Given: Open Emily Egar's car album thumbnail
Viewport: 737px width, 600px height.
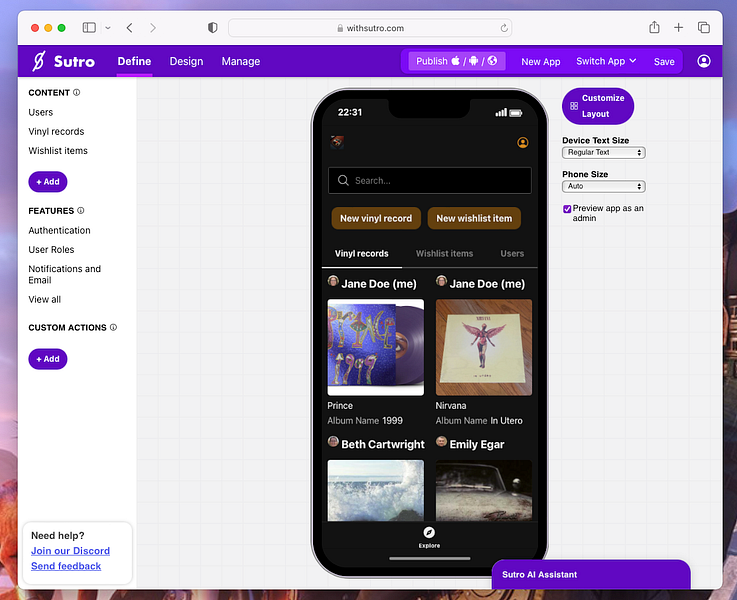Looking at the screenshot, I should [484, 490].
